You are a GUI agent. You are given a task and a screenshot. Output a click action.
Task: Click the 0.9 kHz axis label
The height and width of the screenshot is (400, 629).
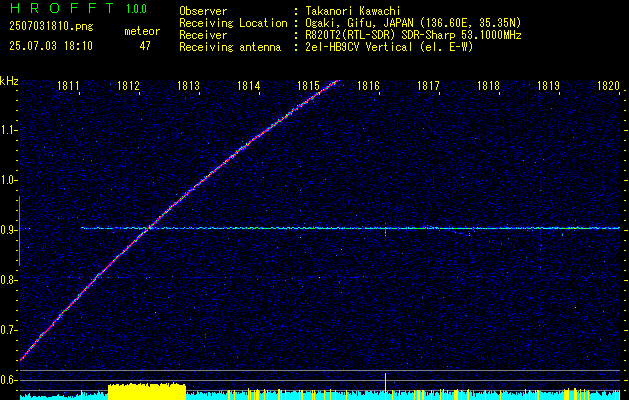pos(8,230)
